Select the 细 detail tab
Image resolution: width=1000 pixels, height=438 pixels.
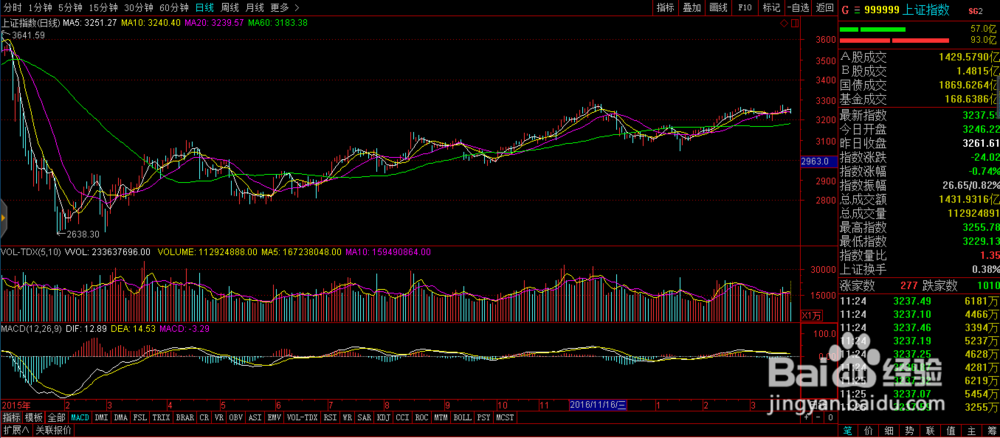click(x=888, y=430)
